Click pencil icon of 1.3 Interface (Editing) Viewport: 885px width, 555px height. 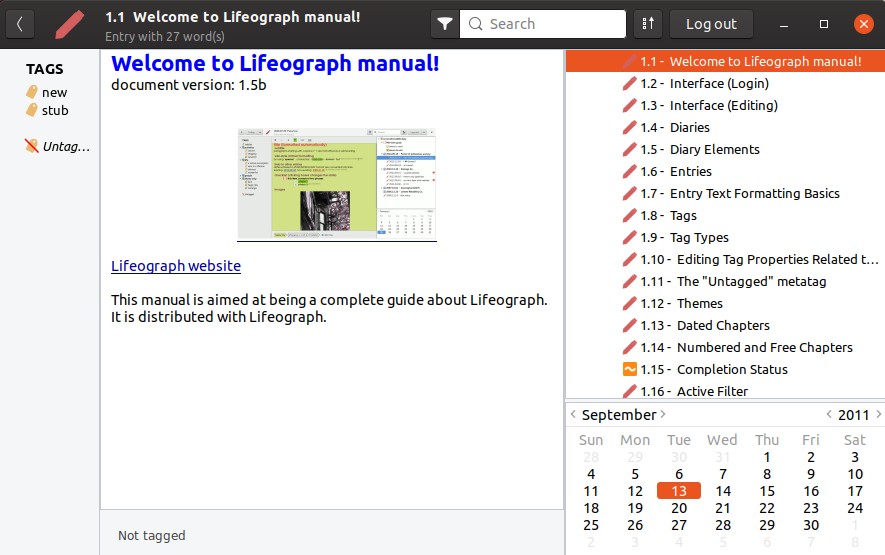pos(629,106)
